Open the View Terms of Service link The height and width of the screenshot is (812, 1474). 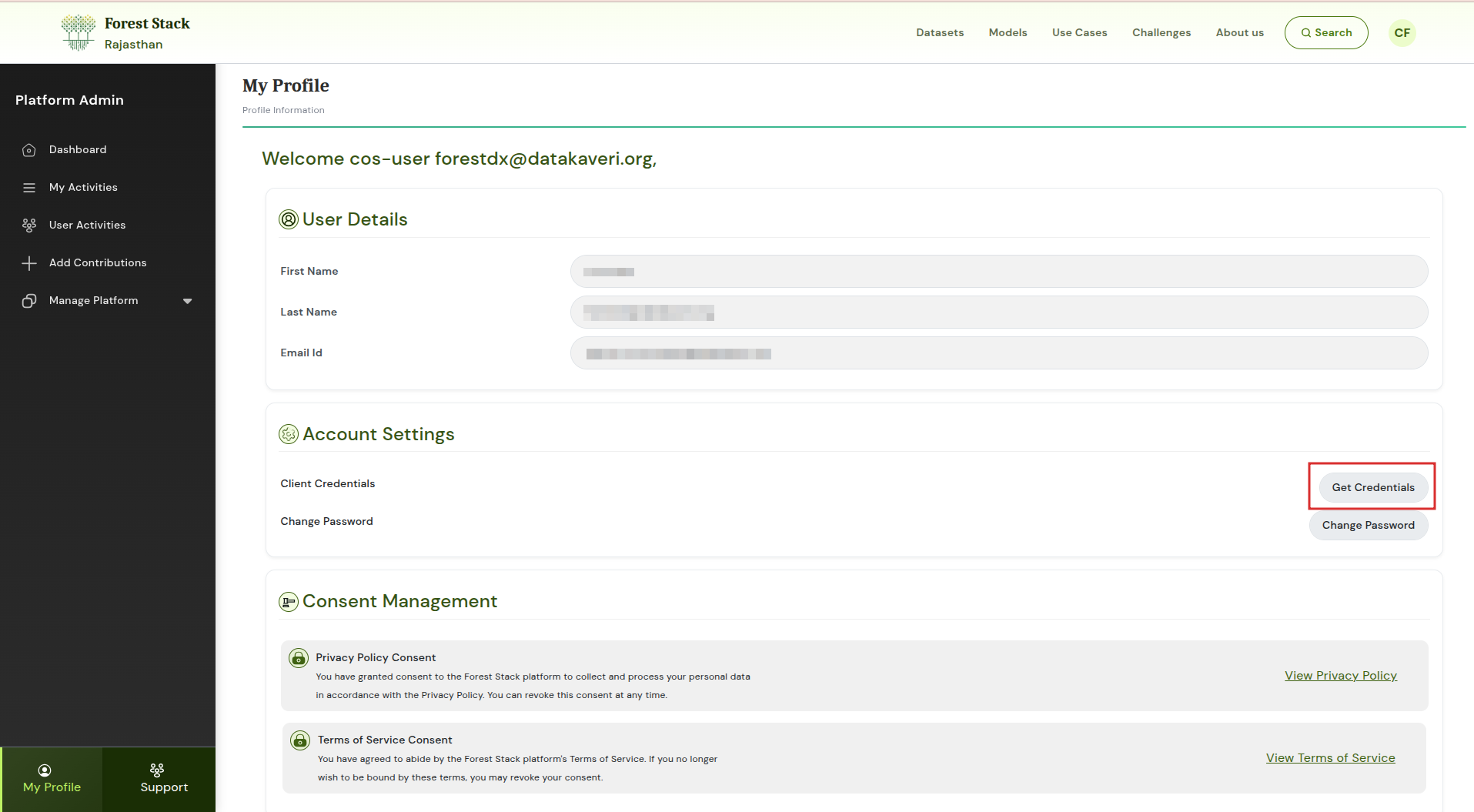tap(1330, 758)
